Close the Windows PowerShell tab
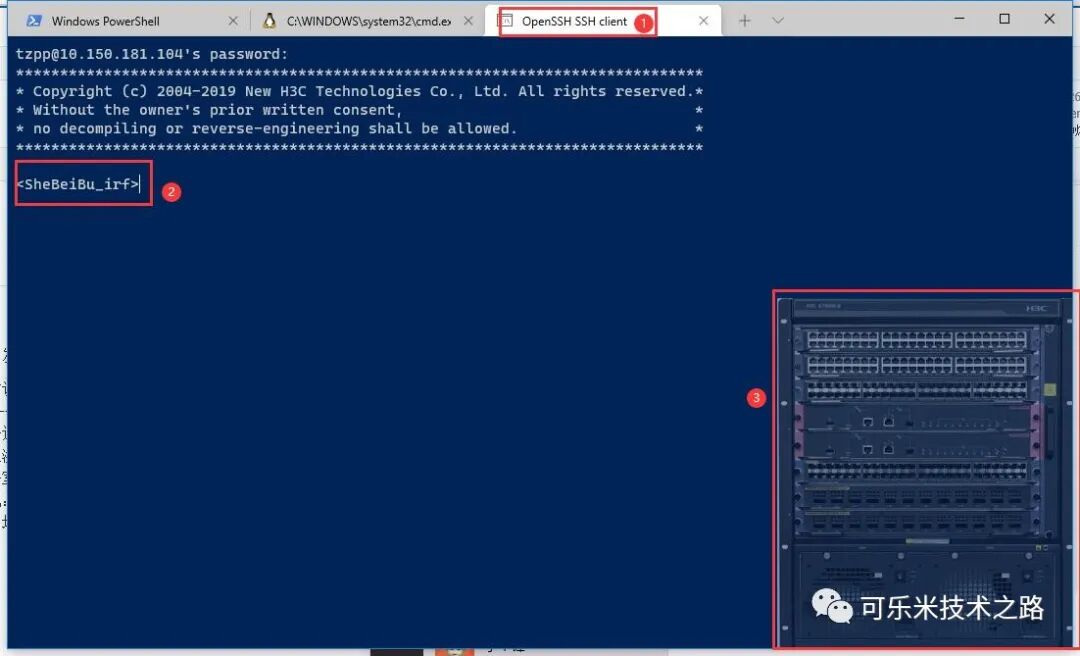The image size is (1080, 656). (x=233, y=21)
